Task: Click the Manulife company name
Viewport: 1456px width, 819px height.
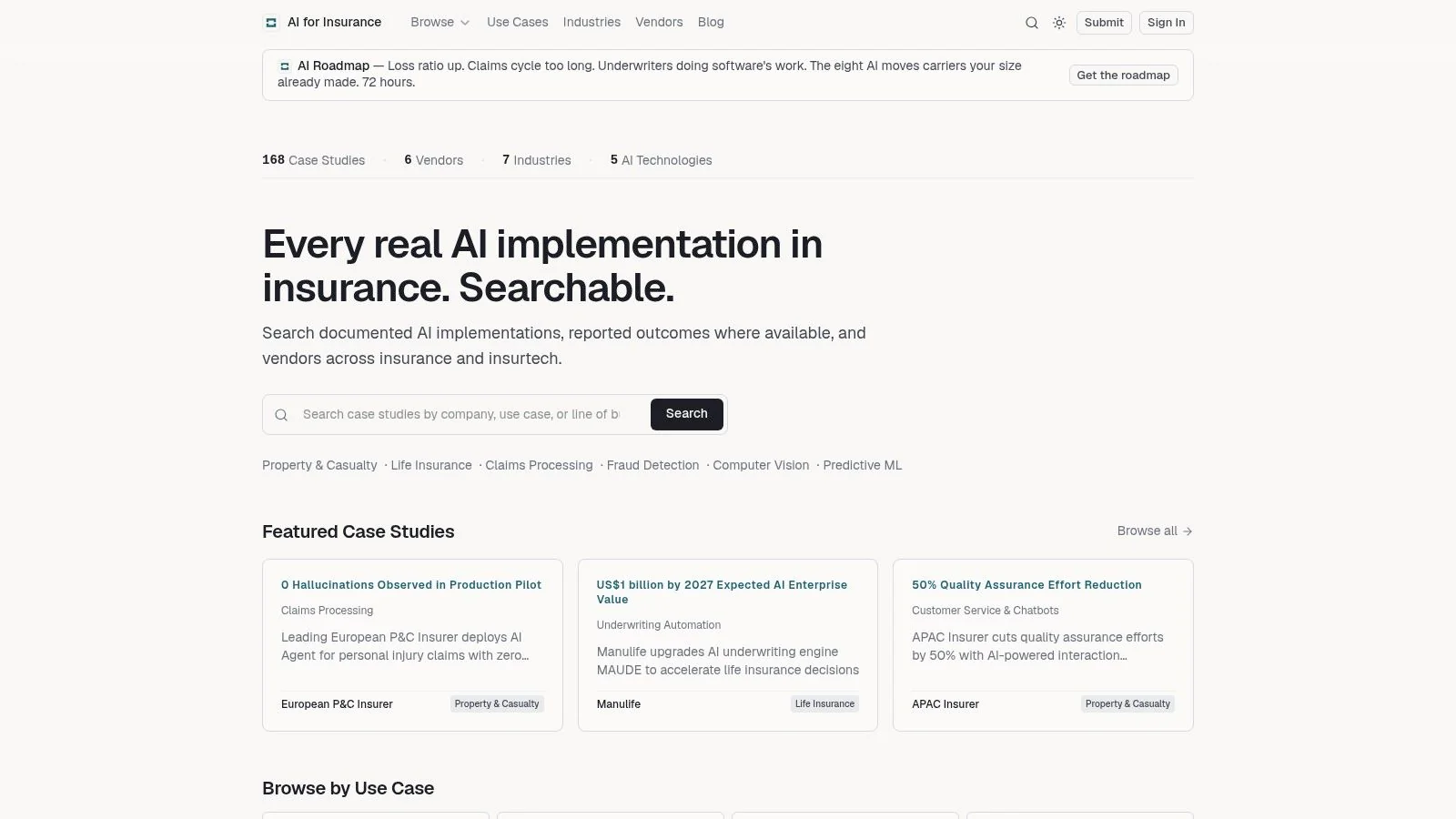Action: (x=619, y=704)
